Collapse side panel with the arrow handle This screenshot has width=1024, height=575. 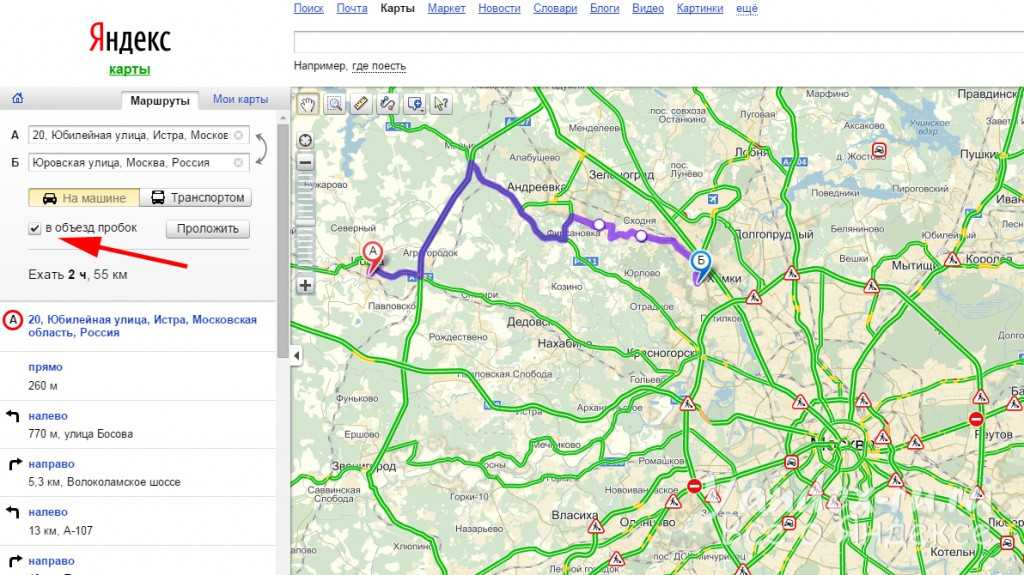(x=296, y=355)
